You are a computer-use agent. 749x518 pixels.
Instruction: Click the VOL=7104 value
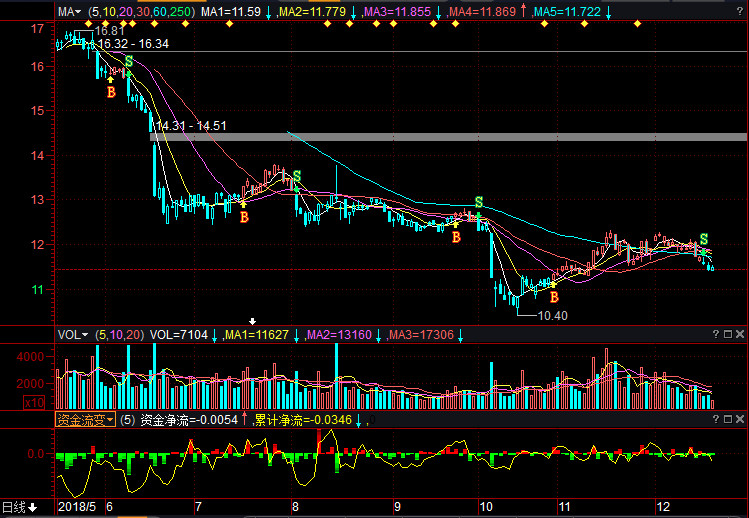click(x=179, y=335)
